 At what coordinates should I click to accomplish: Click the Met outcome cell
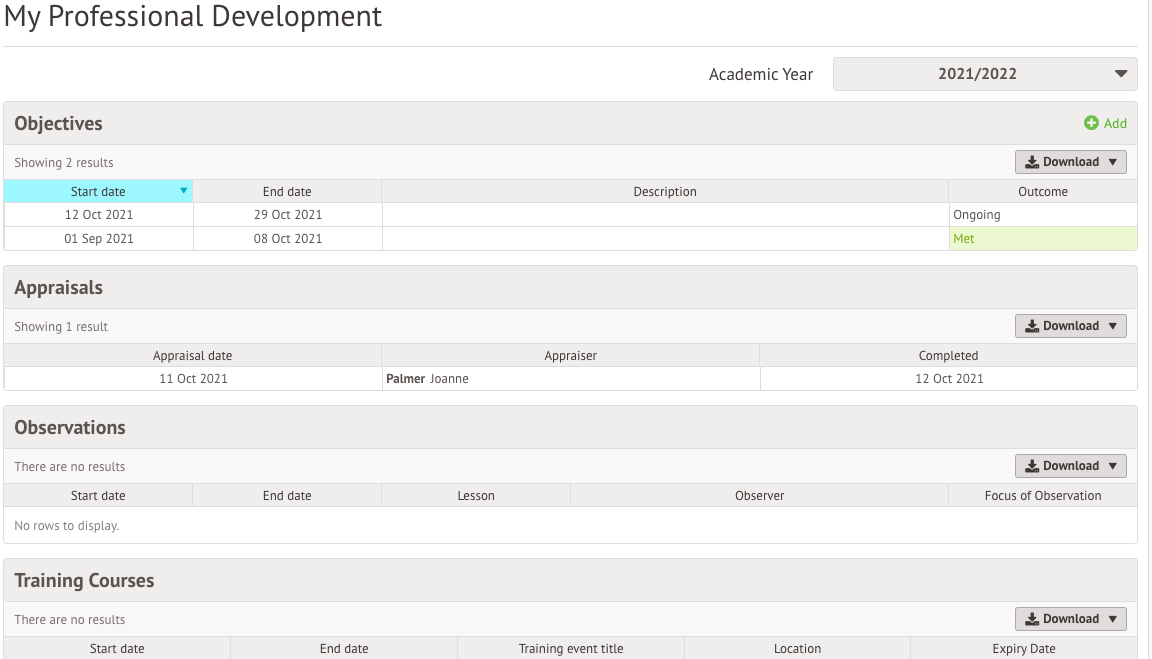point(1043,239)
